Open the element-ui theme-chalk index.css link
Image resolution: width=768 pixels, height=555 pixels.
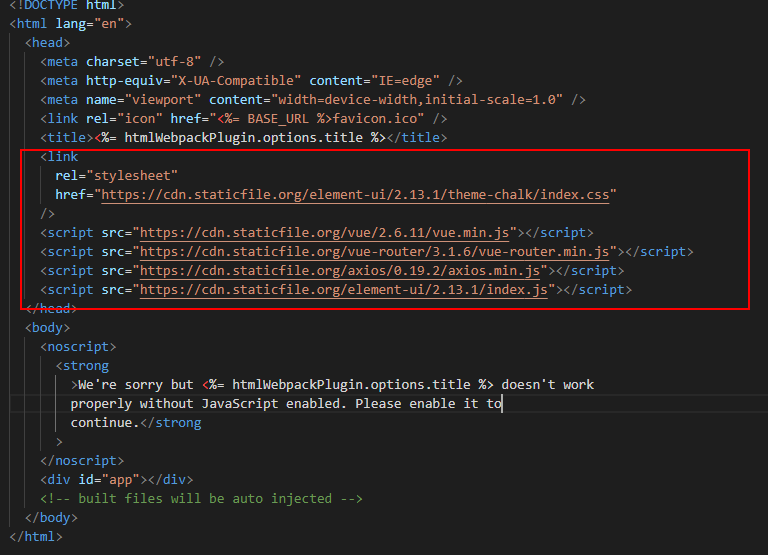point(355,195)
